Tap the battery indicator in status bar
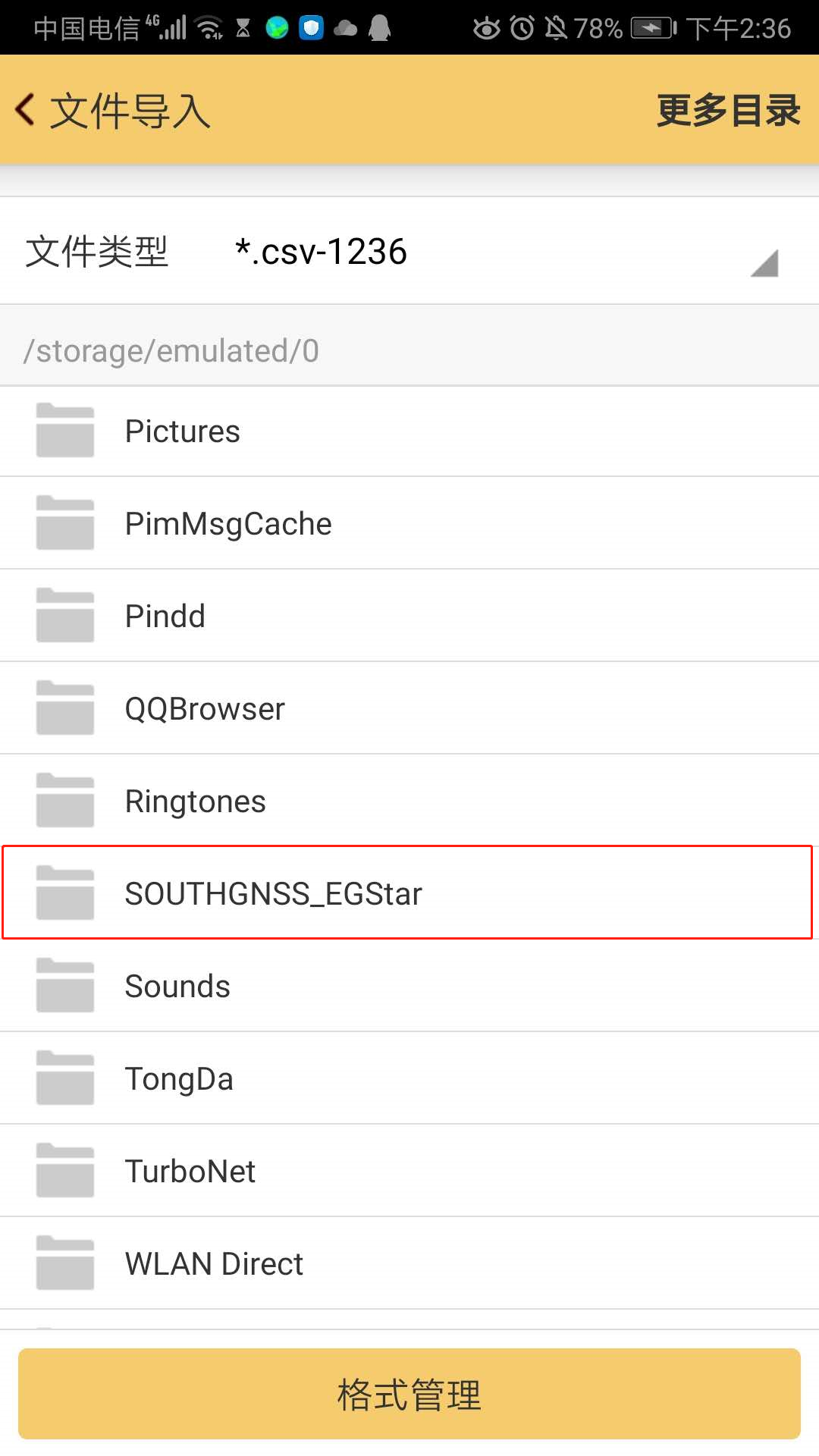The width and height of the screenshot is (819, 1456). (x=653, y=29)
